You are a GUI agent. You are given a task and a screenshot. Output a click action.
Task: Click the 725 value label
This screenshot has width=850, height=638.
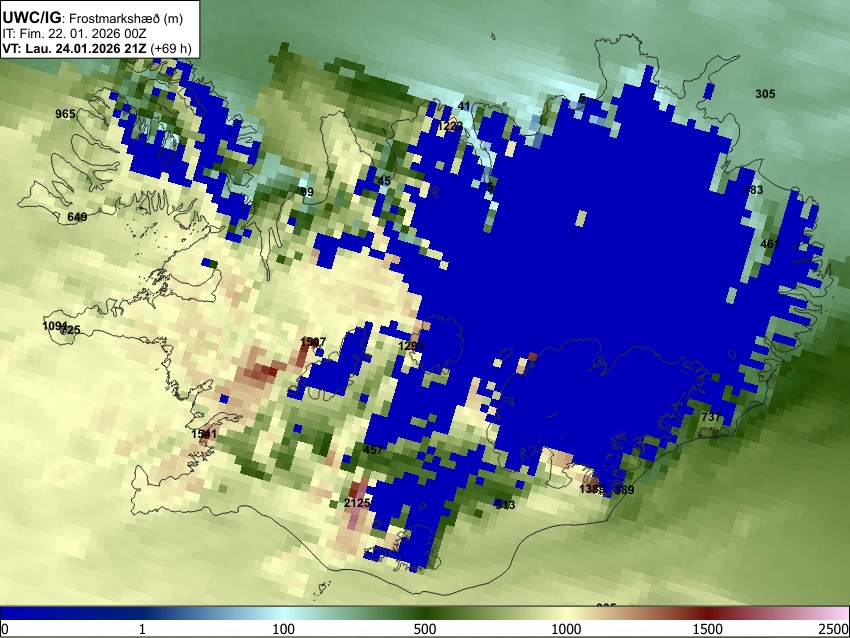70,330
